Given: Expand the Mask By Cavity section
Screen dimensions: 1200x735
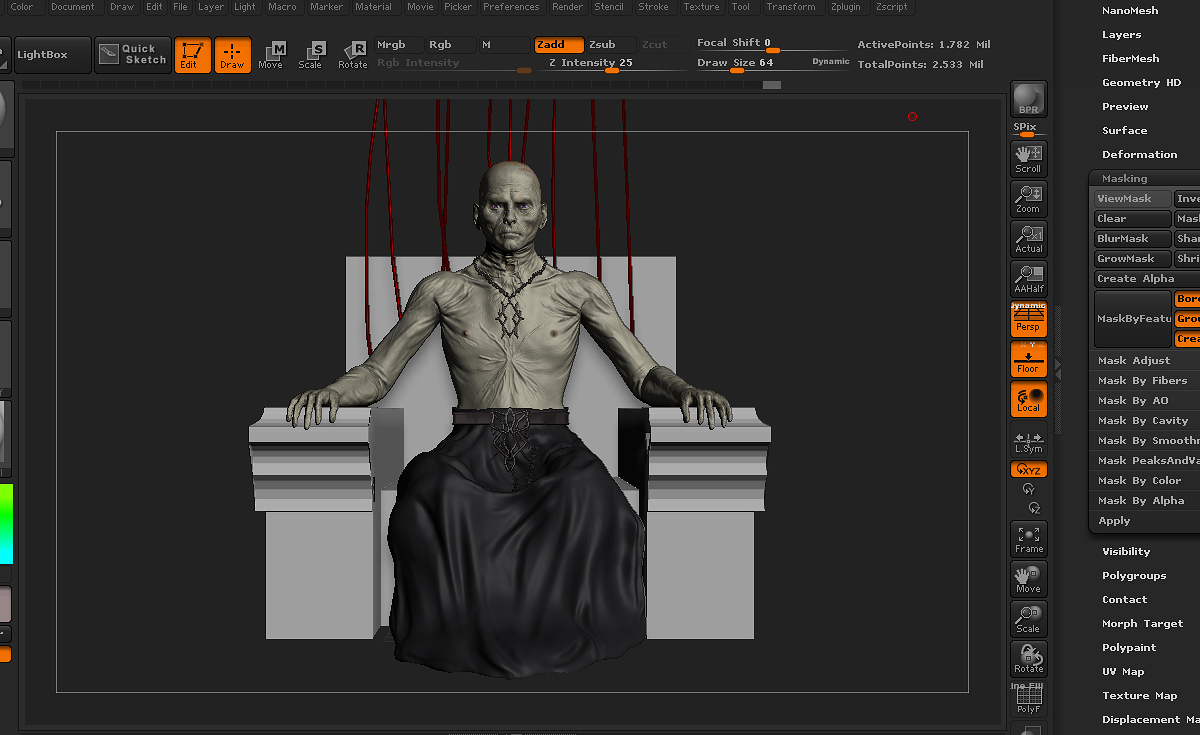Looking at the screenshot, I should [1144, 421].
